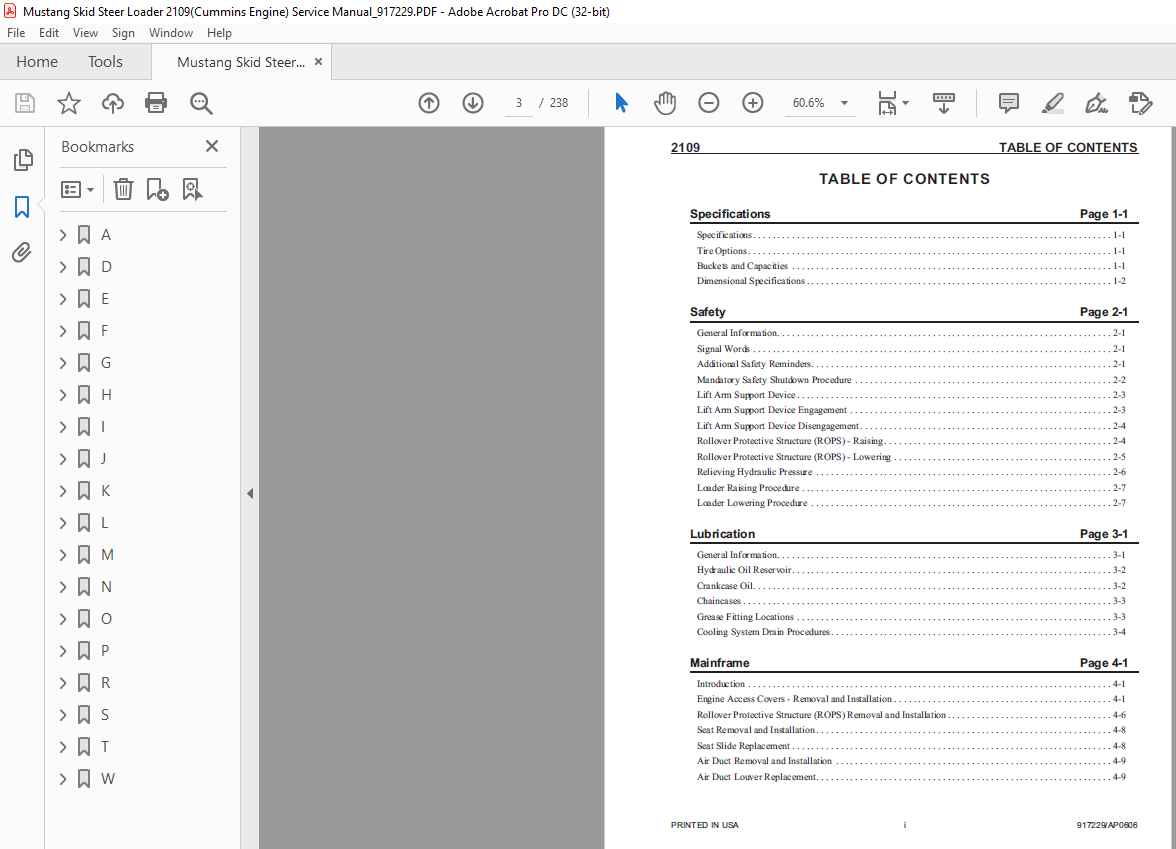Image resolution: width=1176 pixels, height=849 pixels.
Task: Click the find current bookmark icon
Action: point(192,189)
